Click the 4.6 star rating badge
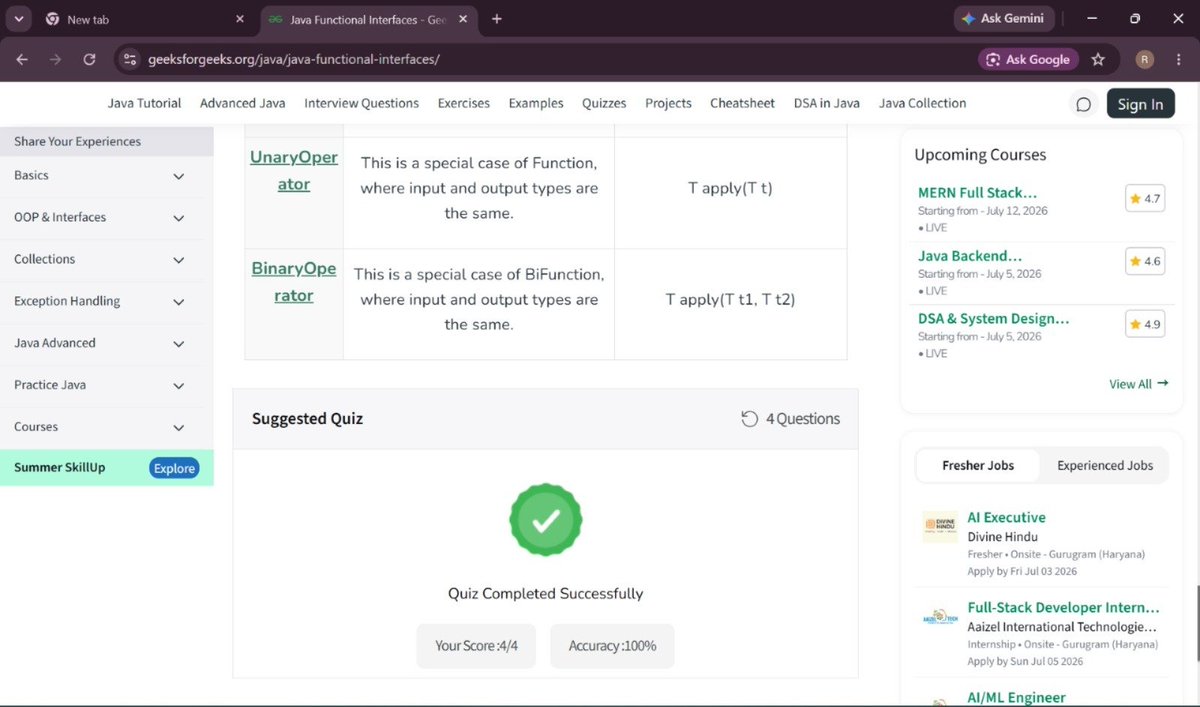Image resolution: width=1200 pixels, height=707 pixels. click(1144, 262)
